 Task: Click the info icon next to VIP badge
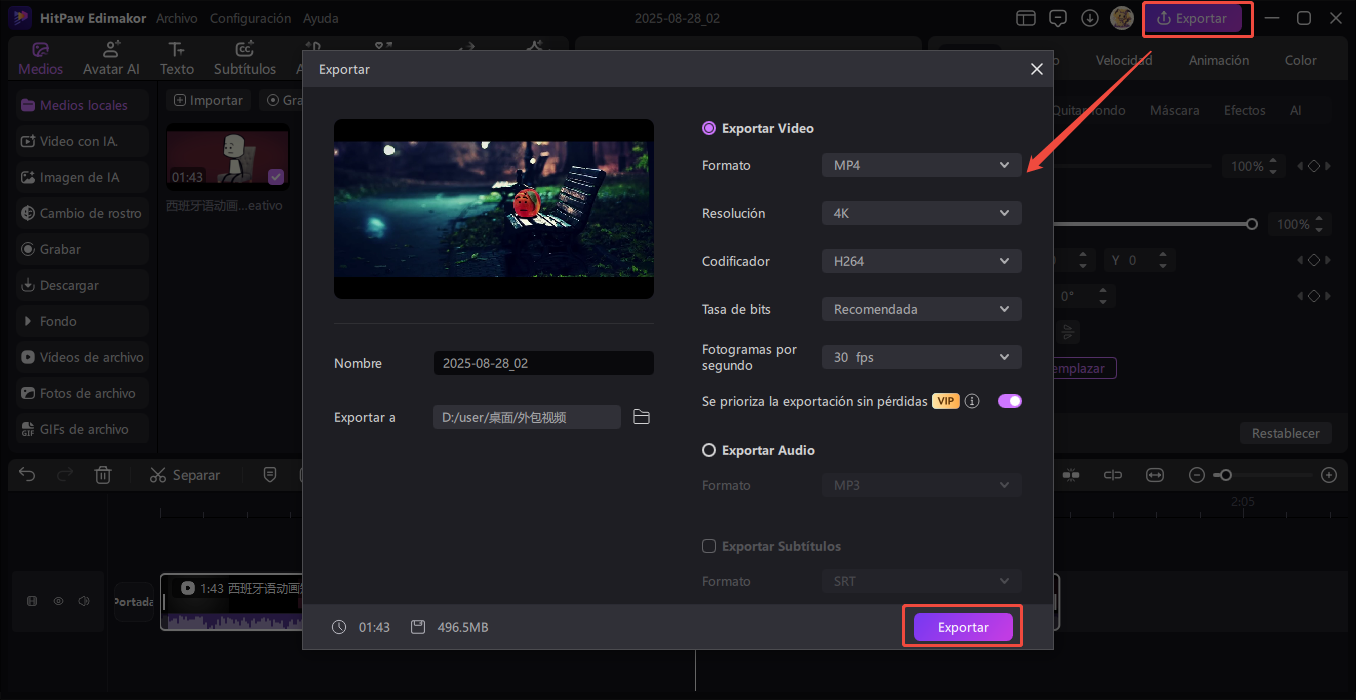tap(972, 401)
